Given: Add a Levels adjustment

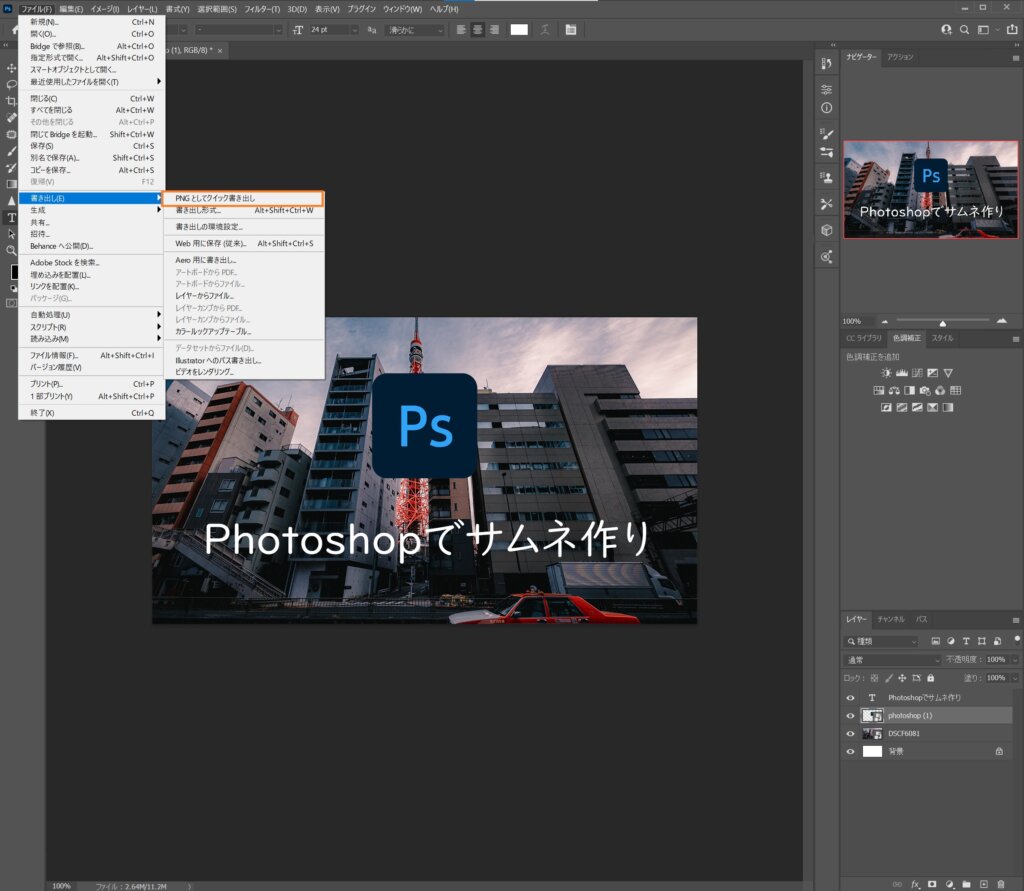Looking at the screenshot, I should point(902,373).
